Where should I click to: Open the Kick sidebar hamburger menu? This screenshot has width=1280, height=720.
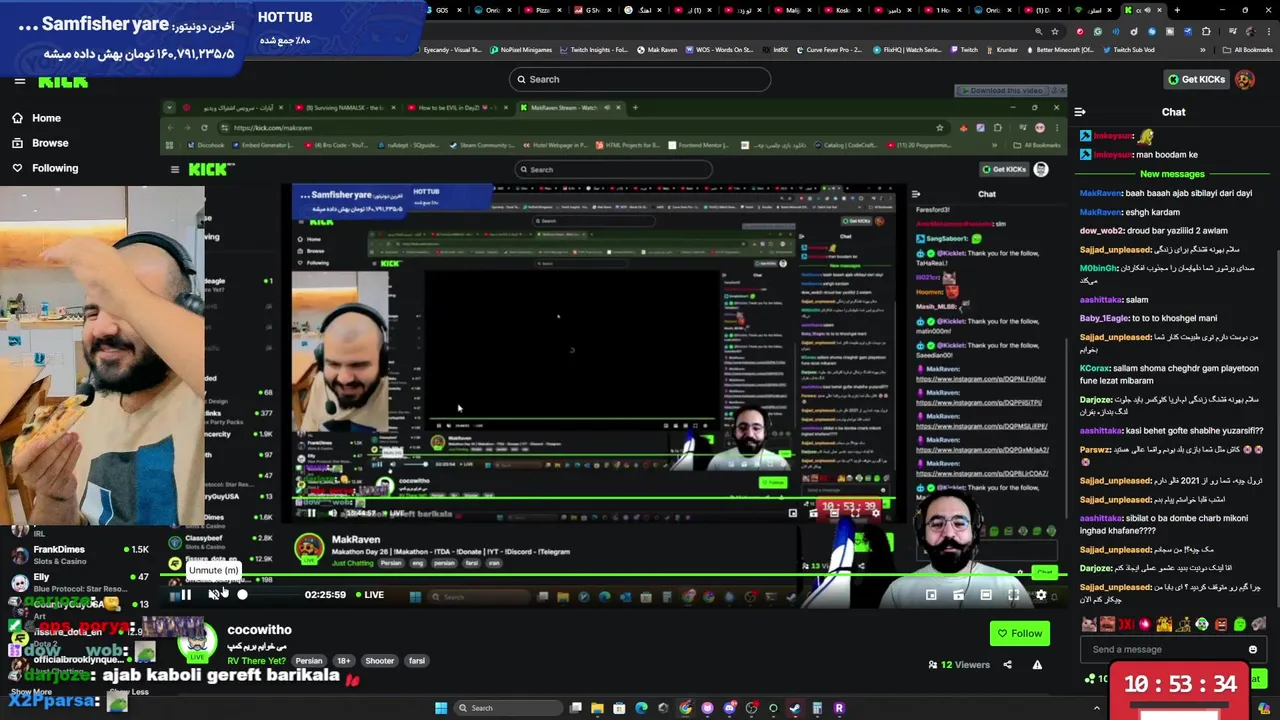[19, 82]
